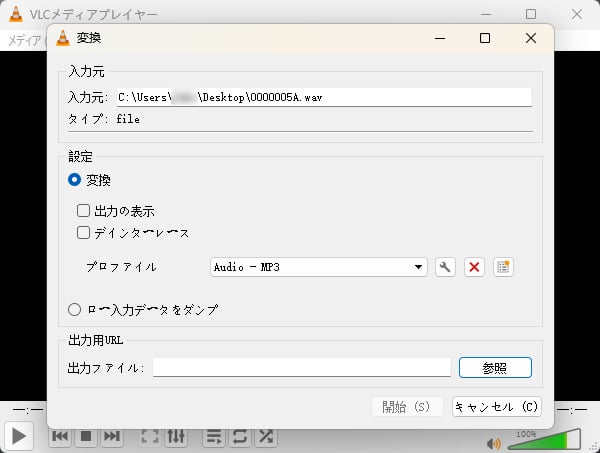Image resolution: width=600 pixels, height=453 pixels.
Task: Enable 出力の表示 checkbox
Action: click(x=83, y=210)
